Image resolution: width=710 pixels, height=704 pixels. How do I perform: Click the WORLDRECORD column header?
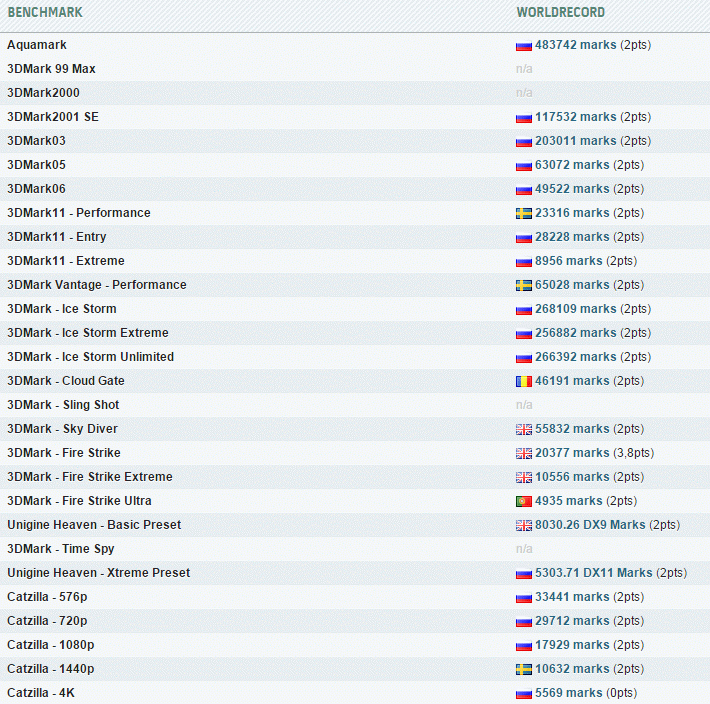[x=560, y=13]
